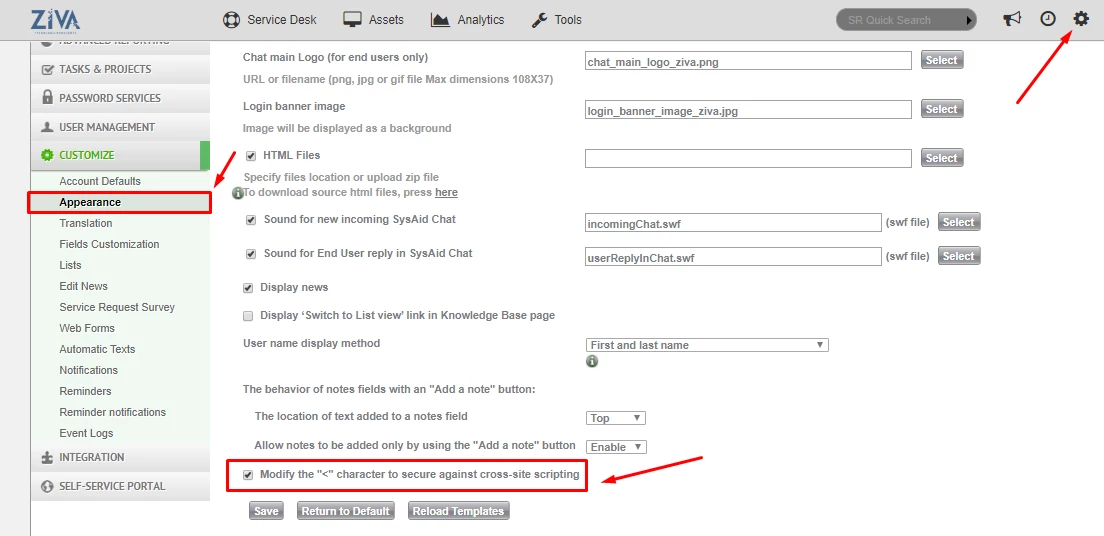
Task: Click the Analytics chart icon
Action: tap(441, 20)
